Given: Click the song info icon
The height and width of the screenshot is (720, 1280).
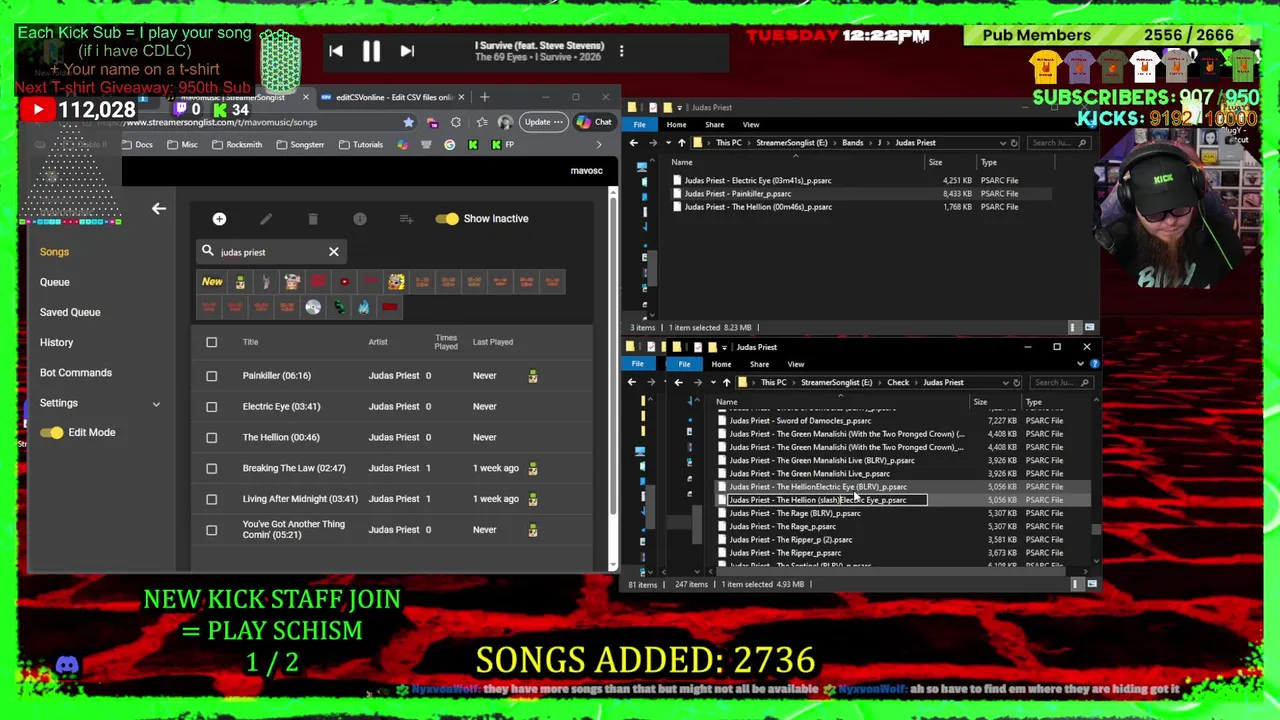Looking at the screenshot, I should point(360,219).
